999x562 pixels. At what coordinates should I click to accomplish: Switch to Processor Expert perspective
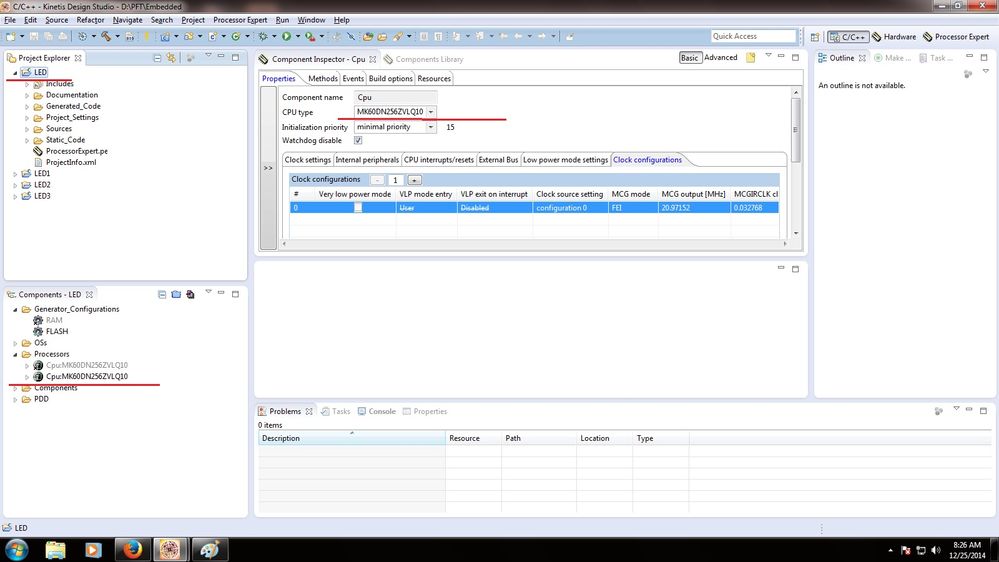(x=956, y=37)
